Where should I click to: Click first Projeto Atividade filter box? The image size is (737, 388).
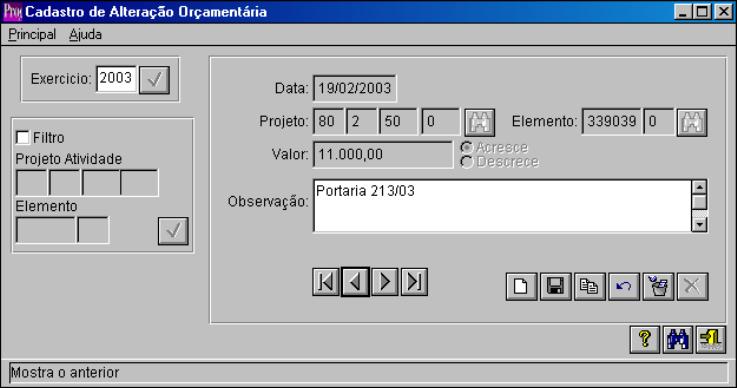click(31, 183)
